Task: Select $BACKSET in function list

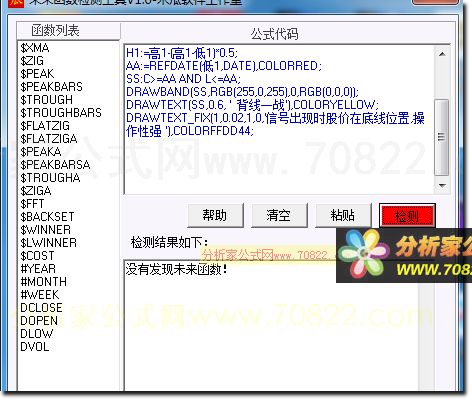Action: coord(47,217)
